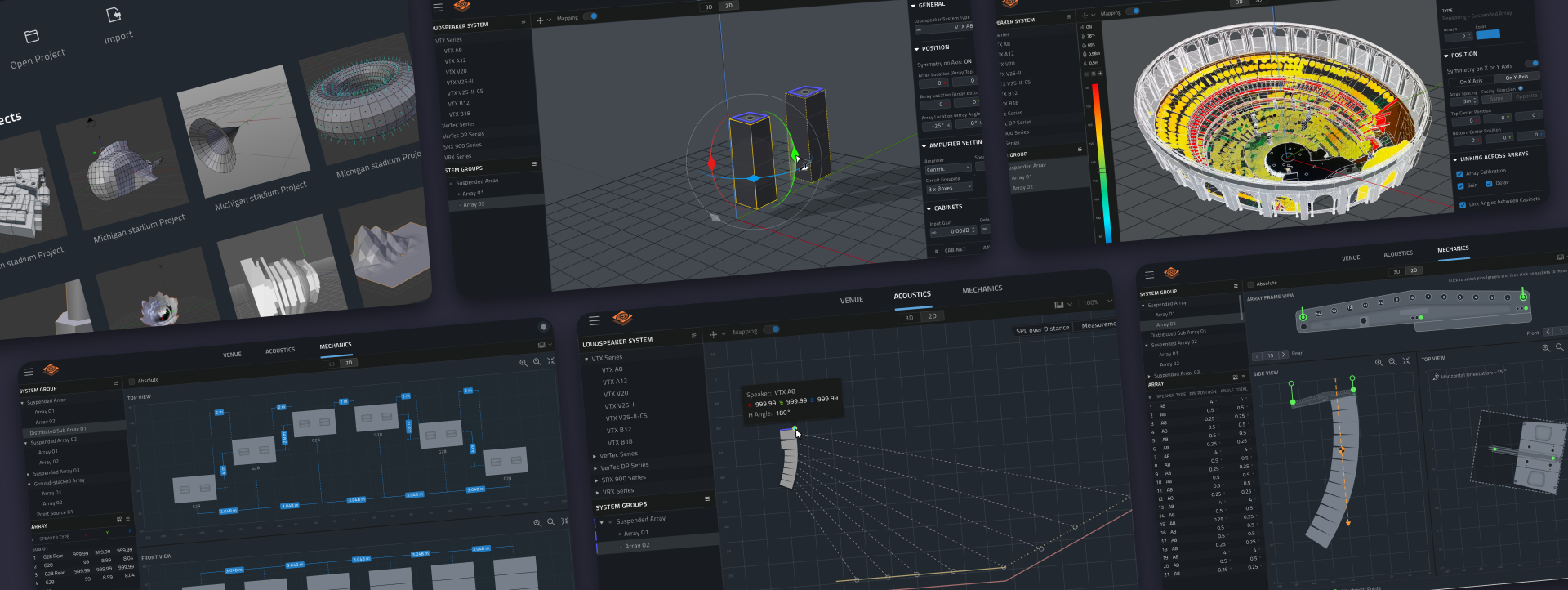Zoom in on Top View of G28 cabinets
The width and height of the screenshot is (1568, 590).
tap(523, 363)
